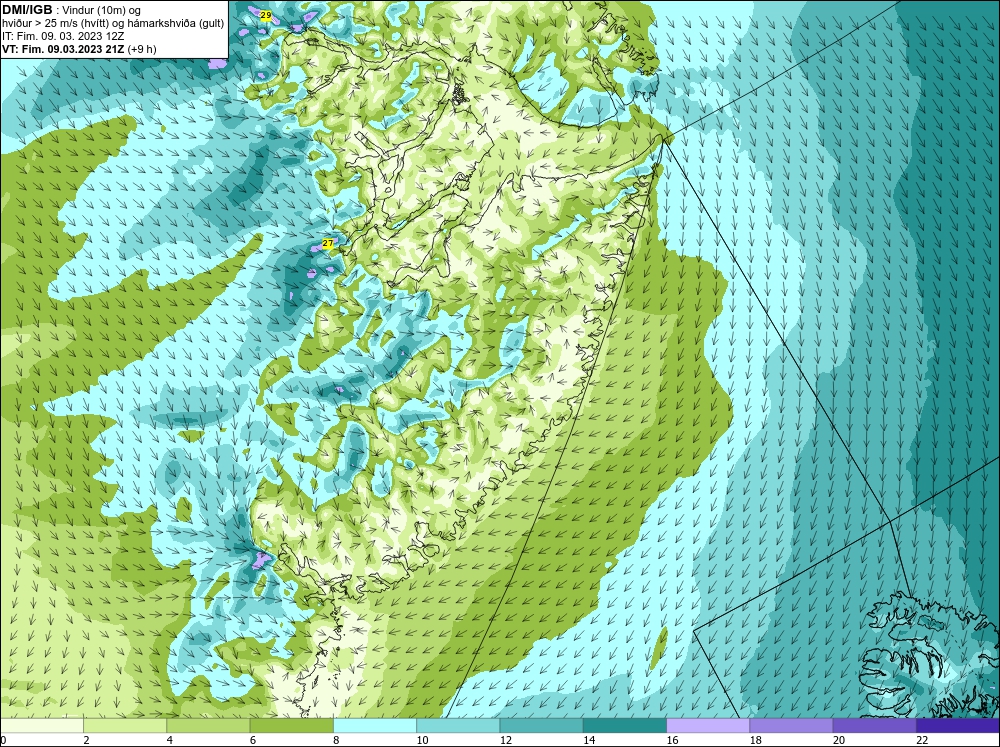The image size is (1000, 747).
Task: Click the legend value 8
Action: tap(336, 740)
